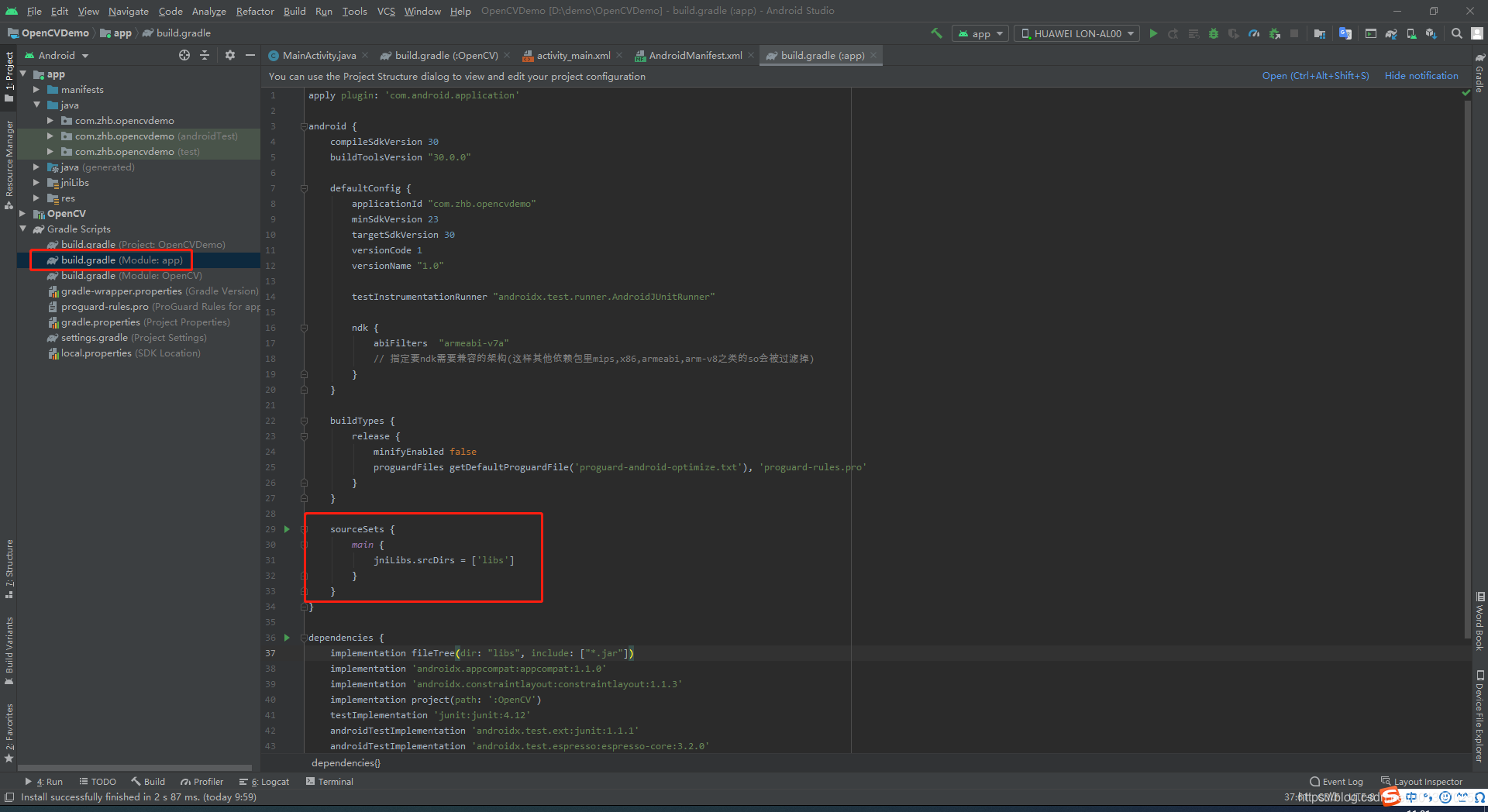The image size is (1488, 812).
Task: Click the Run Anything console icon
Action: pos(1371,33)
